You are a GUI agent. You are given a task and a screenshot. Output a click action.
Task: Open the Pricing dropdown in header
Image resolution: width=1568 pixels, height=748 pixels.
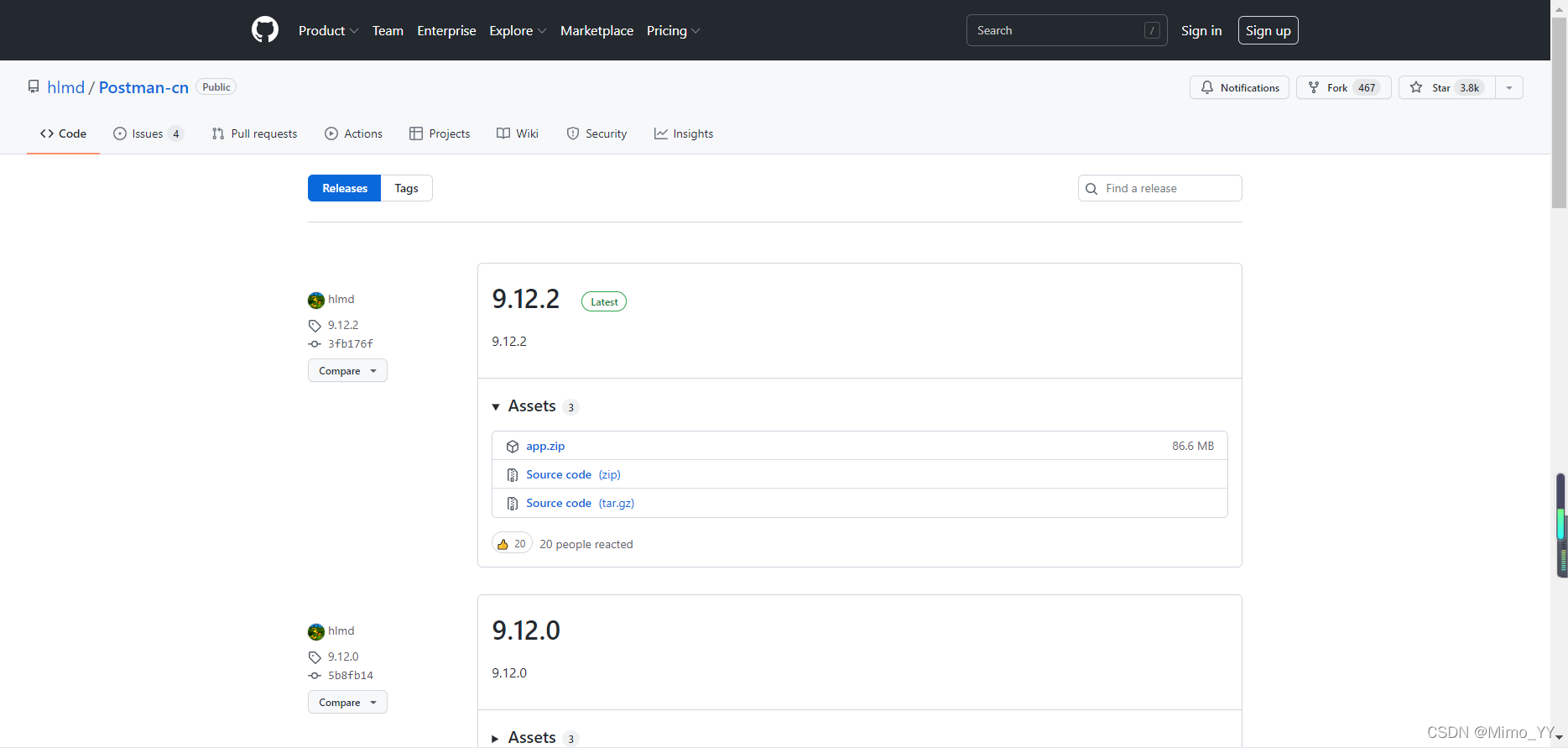coord(673,30)
